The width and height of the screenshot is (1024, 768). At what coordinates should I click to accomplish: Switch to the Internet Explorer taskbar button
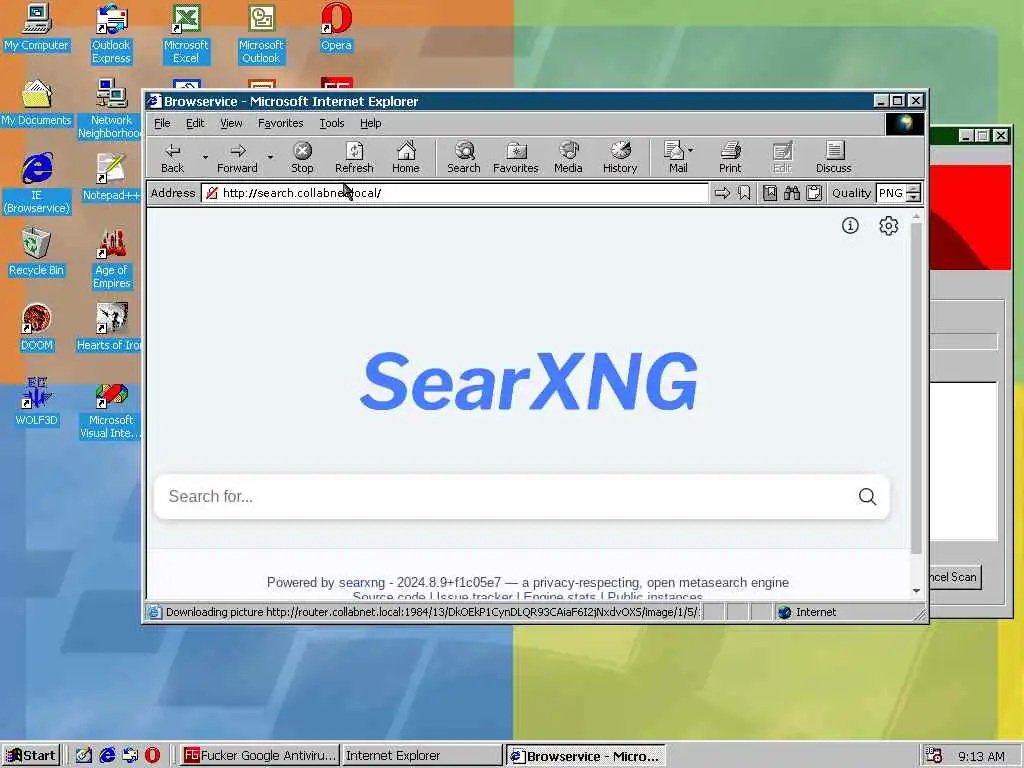pyautogui.click(x=421, y=756)
